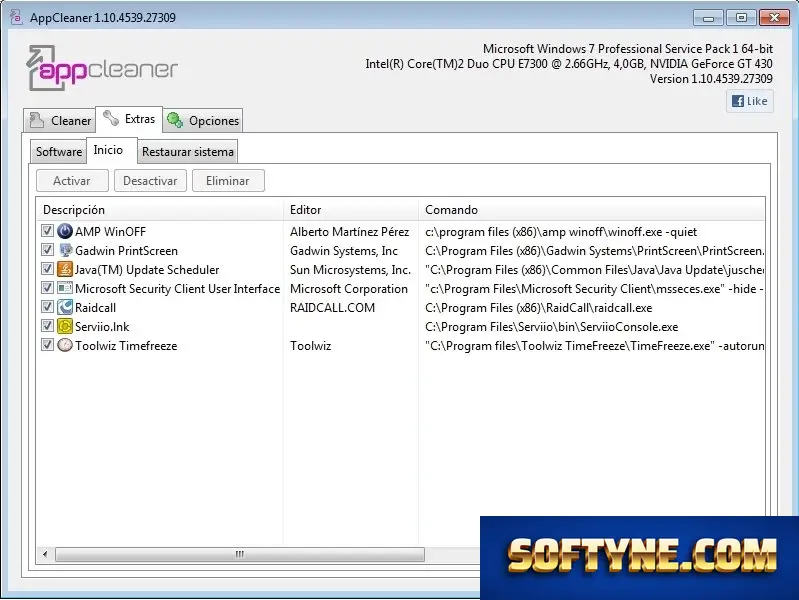Click the Serviio.lnk yellow icon
Viewport: 799px width, 600px height.
click(x=65, y=326)
